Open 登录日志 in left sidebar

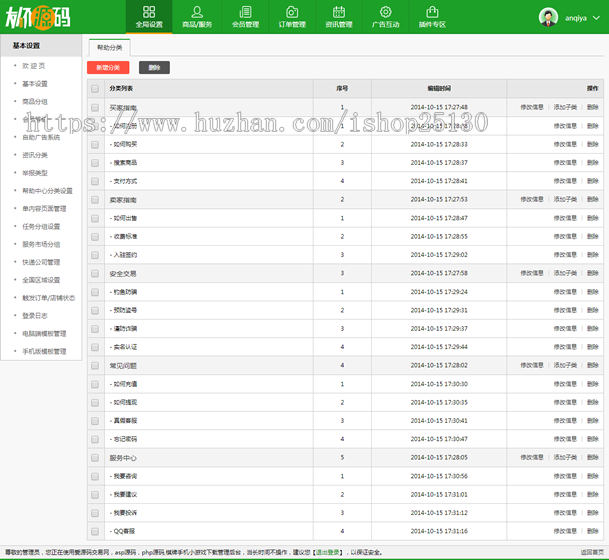(35, 315)
